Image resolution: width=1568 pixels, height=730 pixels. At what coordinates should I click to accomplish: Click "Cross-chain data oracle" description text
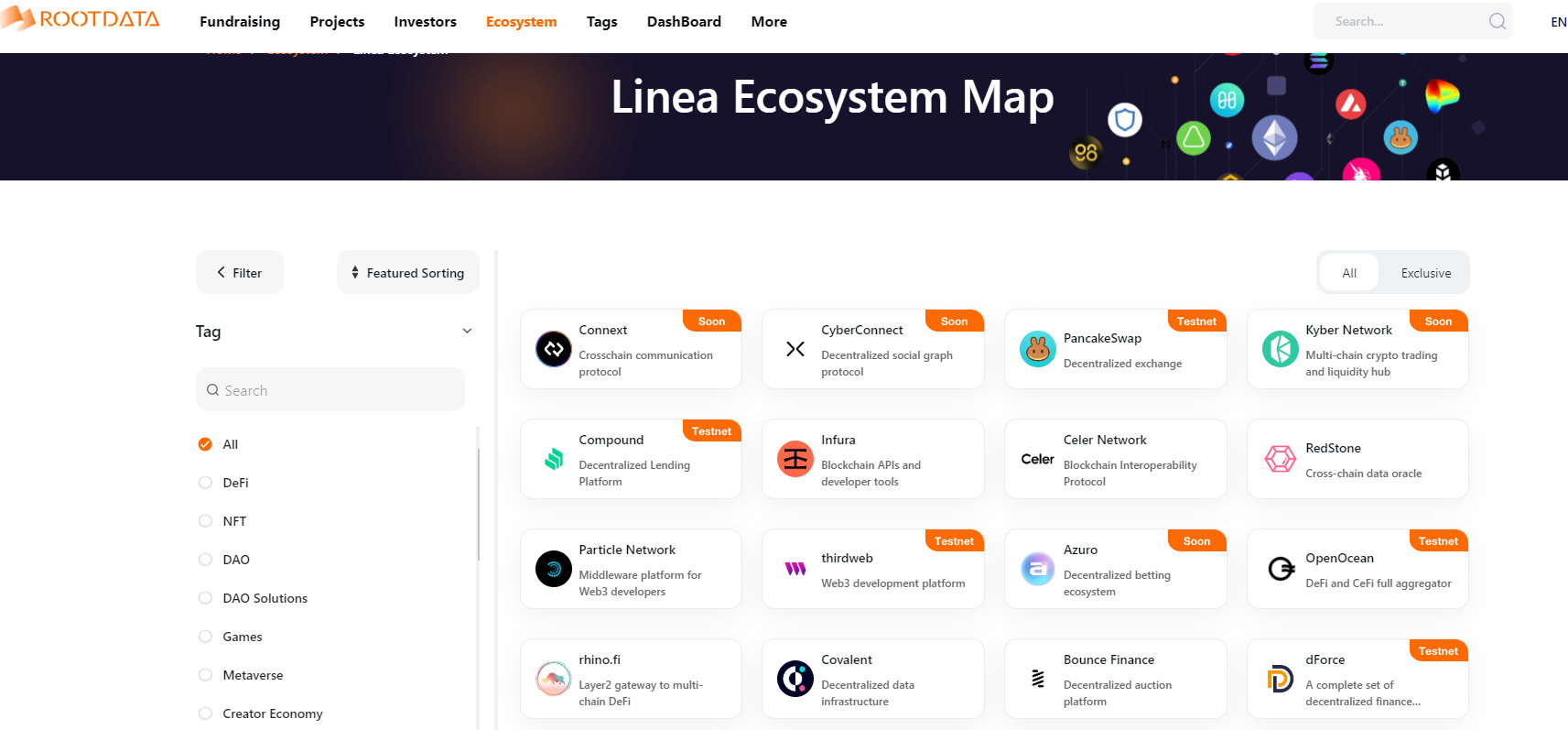pos(1363,474)
